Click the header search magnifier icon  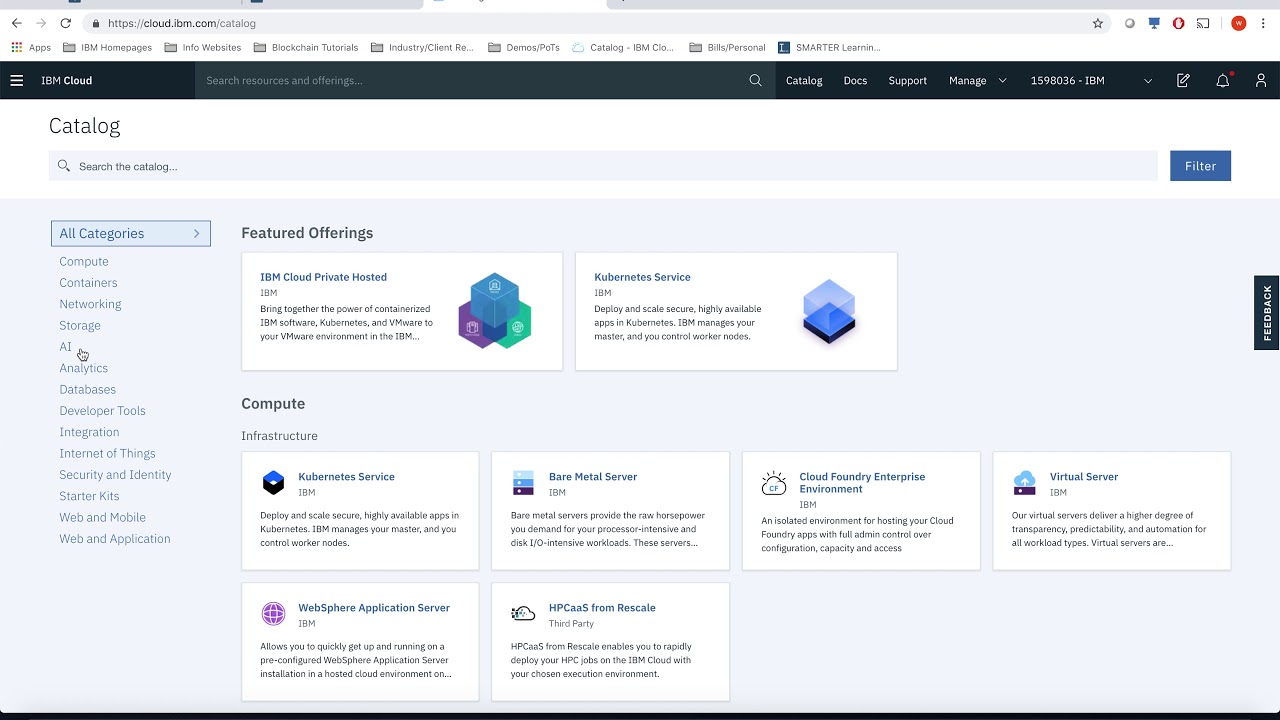(x=755, y=80)
